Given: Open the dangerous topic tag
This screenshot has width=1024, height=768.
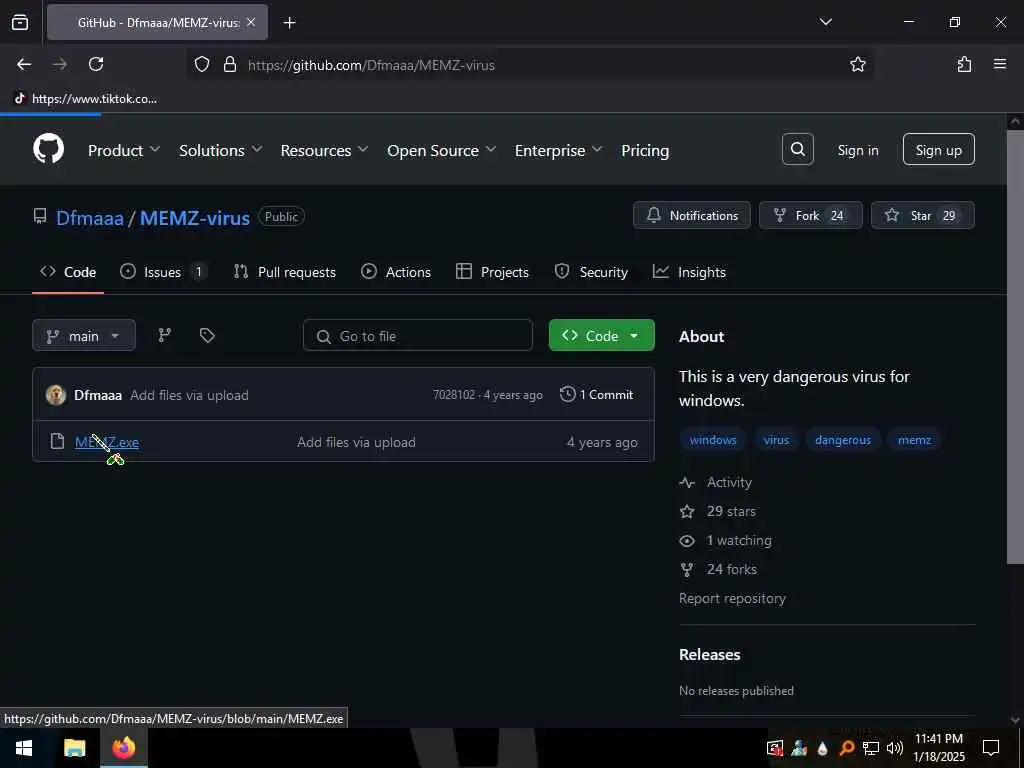Looking at the screenshot, I should [x=843, y=440].
